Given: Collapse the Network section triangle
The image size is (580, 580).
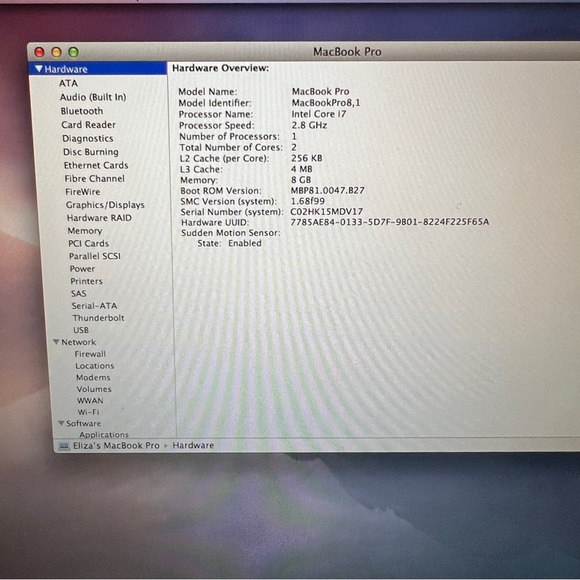Looking at the screenshot, I should (x=56, y=342).
